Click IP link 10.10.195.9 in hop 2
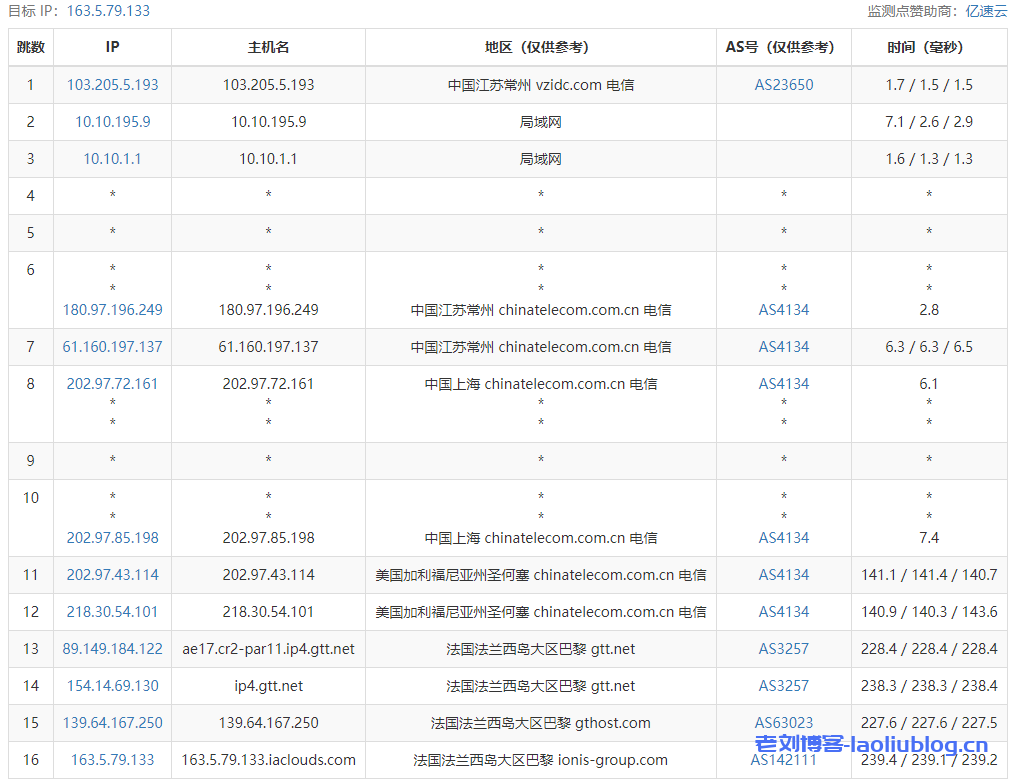Screen dimensions: 1014x782 [112, 122]
